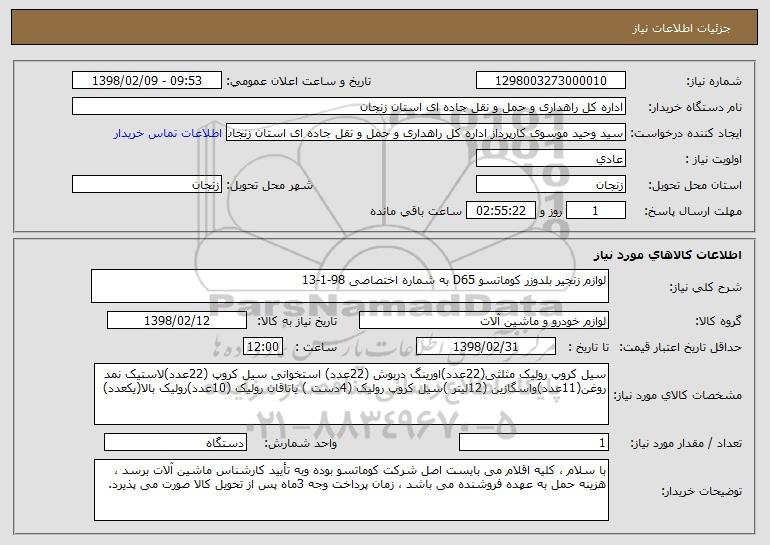Screen dimensions: 770x545
Task: Select the announcement date field 1398/02/09 - 09:53
Action: (147, 81)
